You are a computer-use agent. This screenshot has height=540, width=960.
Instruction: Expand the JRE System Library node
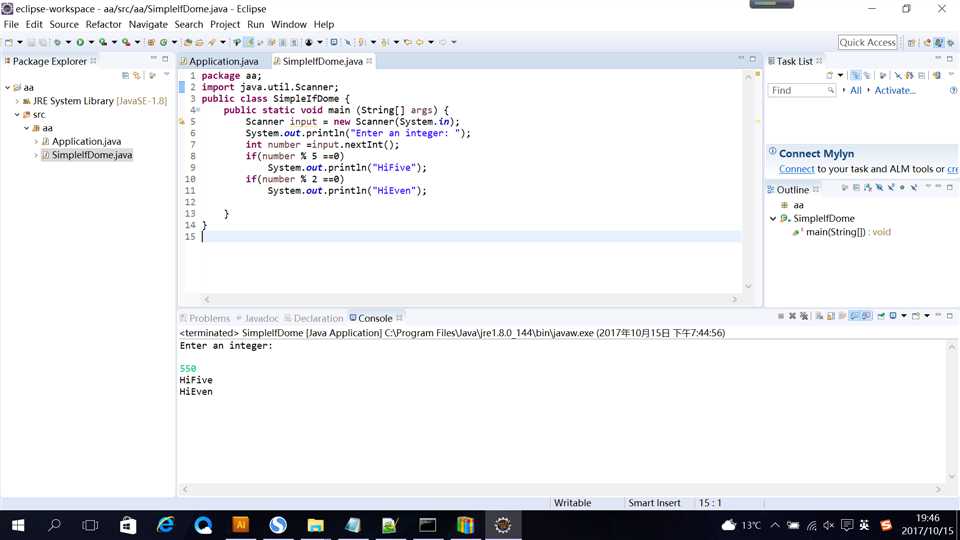[x=17, y=101]
